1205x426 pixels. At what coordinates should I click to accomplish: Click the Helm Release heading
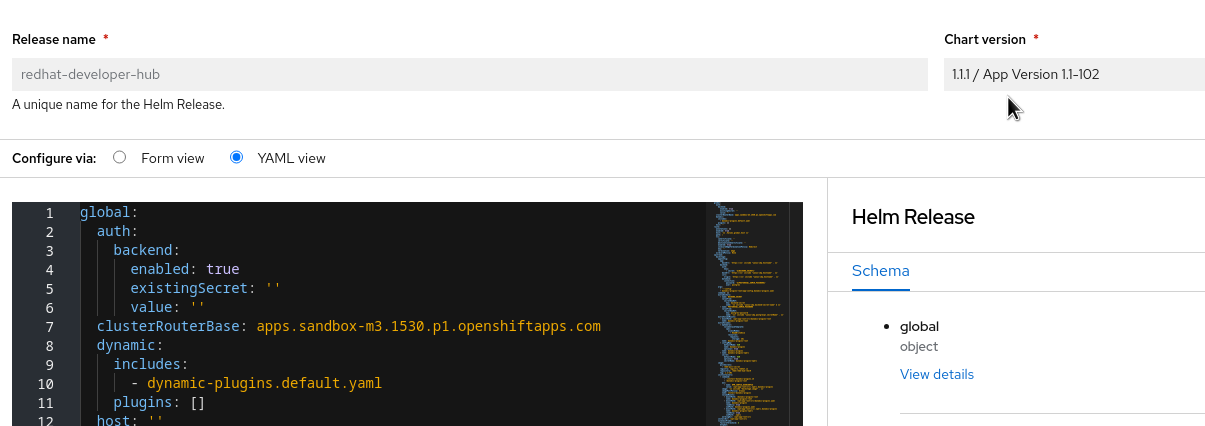pyautogui.click(x=913, y=217)
